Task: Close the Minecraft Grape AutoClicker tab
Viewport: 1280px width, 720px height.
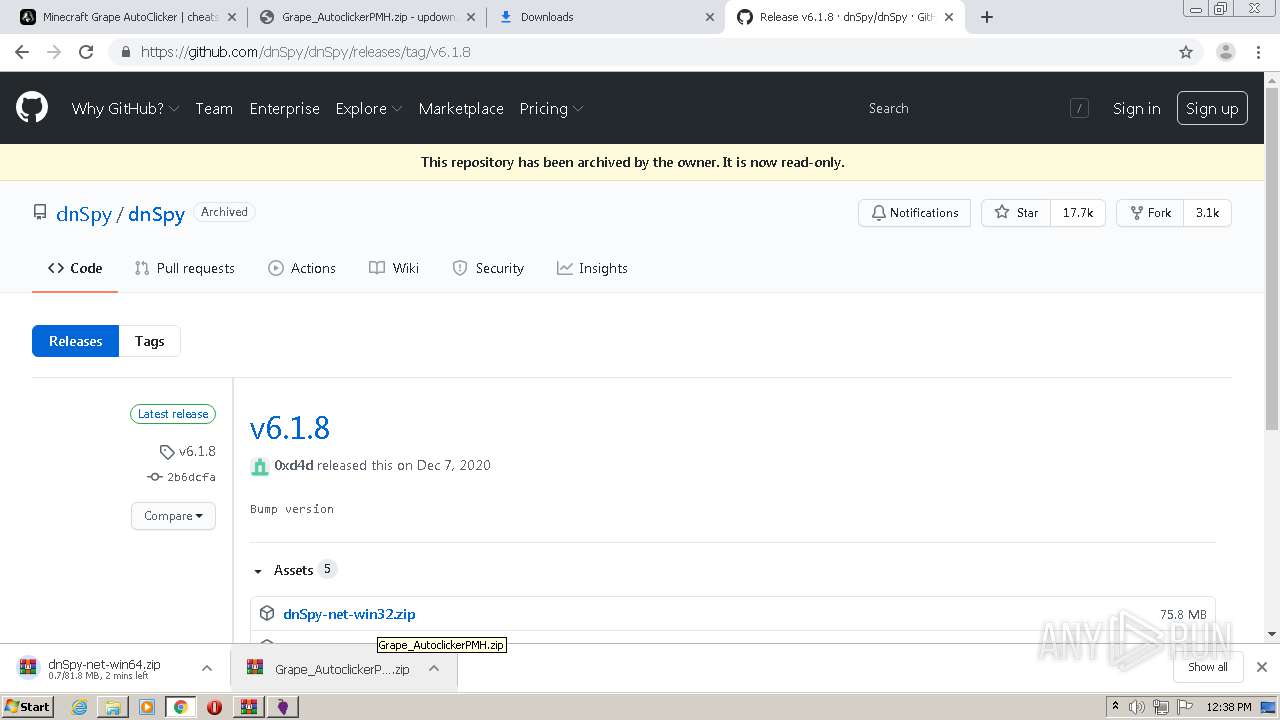Action: [x=232, y=17]
